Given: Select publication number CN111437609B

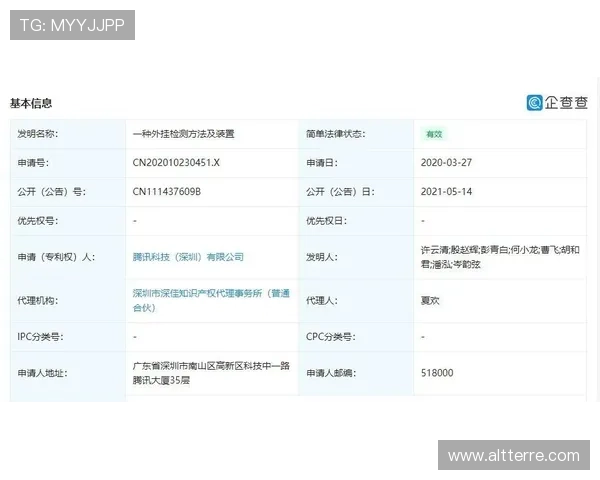Looking at the screenshot, I should point(166,191).
